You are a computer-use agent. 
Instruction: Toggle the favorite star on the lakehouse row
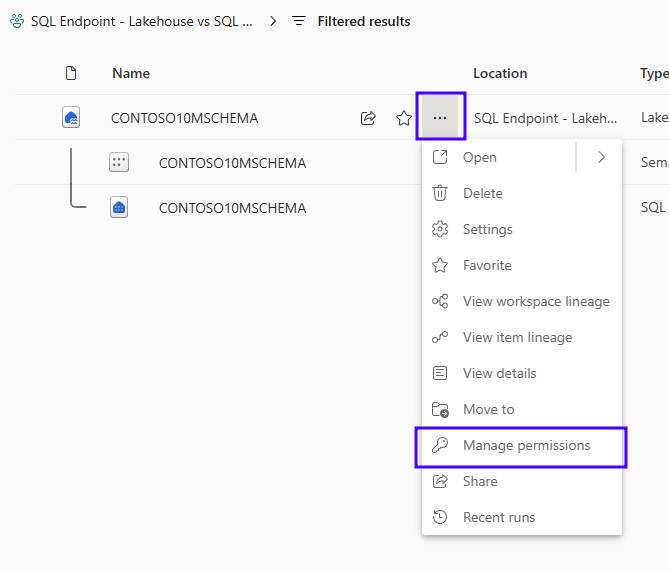pyautogui.click(x=404, y=118)
